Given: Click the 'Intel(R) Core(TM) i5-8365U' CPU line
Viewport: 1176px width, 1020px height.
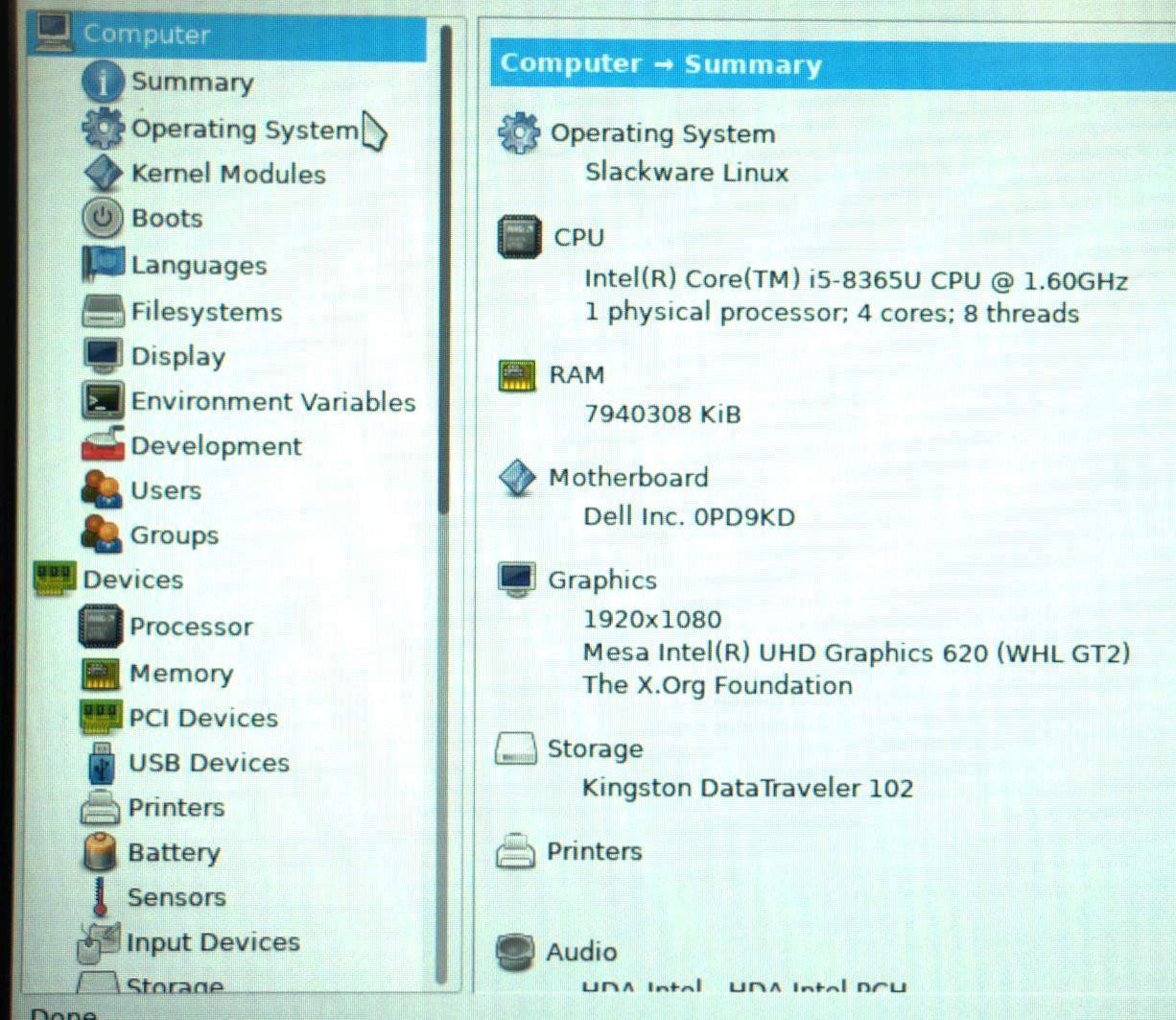Looking at the screenshot, I should [x=856, y=280].
